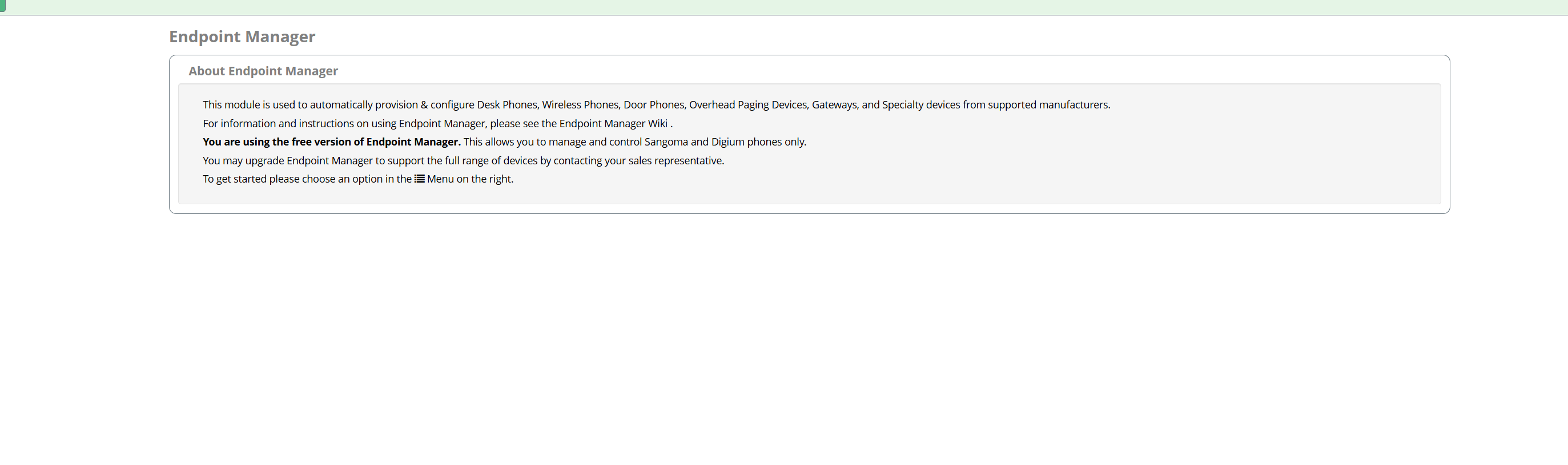Click the "Specialty devices" text
This screenshot has width=1568, height=465.
click(921, 104)
